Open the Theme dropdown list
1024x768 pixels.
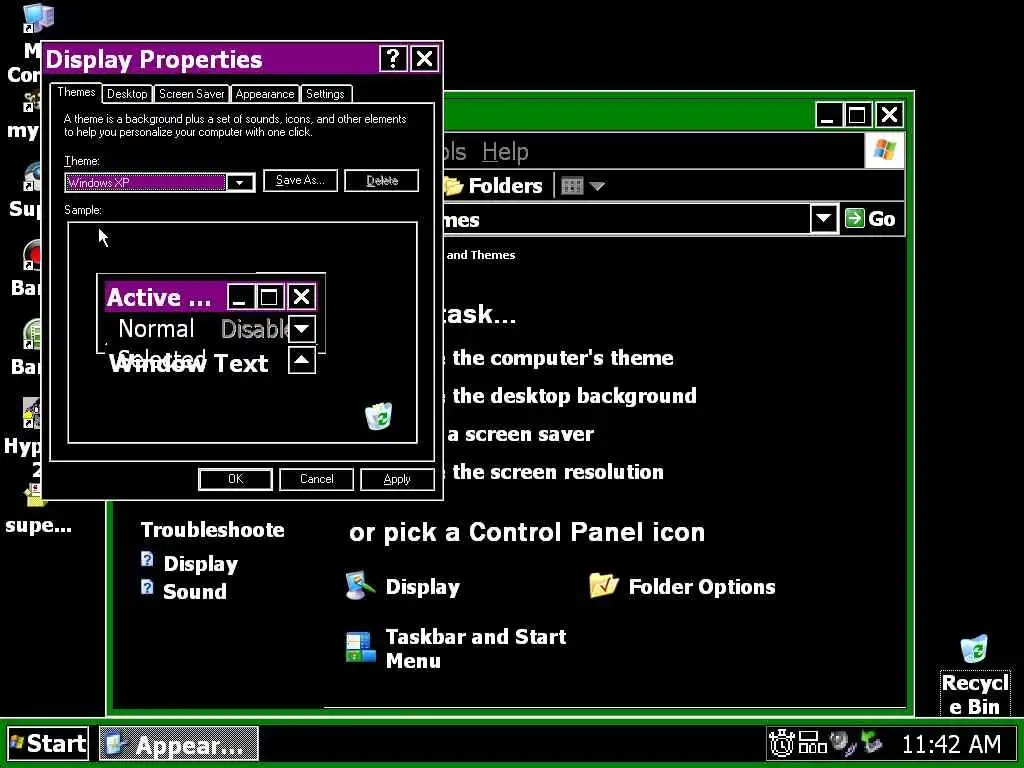(240, 182)
